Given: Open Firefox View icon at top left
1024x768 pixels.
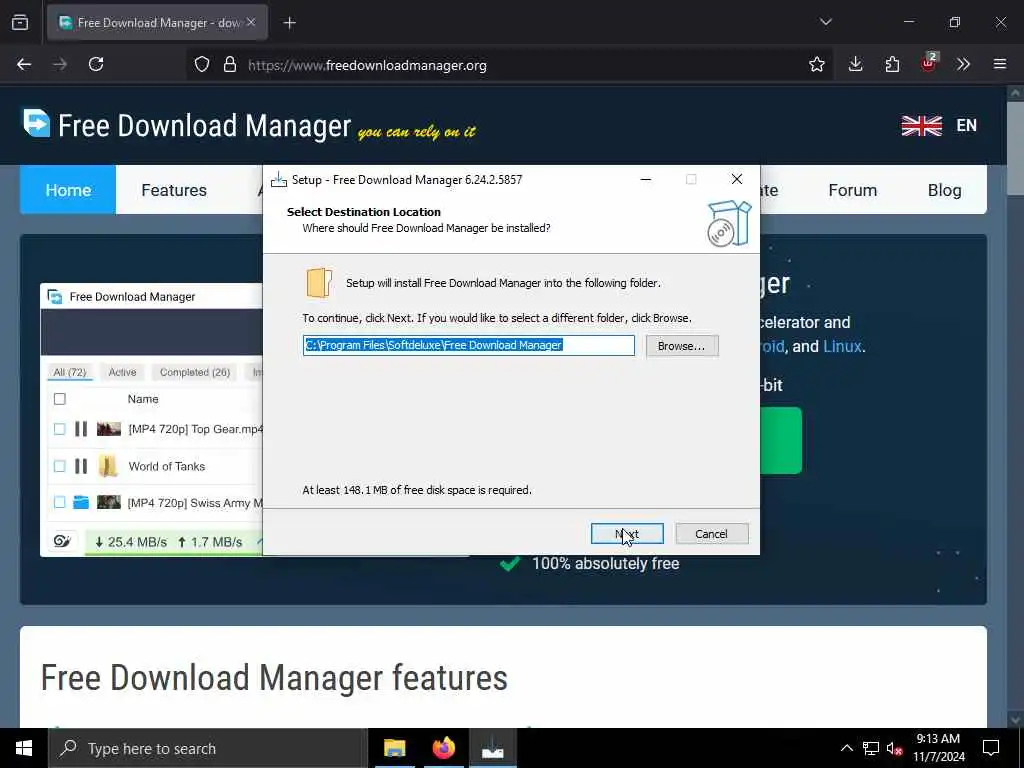Looking at the screenshot, I should [20, 22].
